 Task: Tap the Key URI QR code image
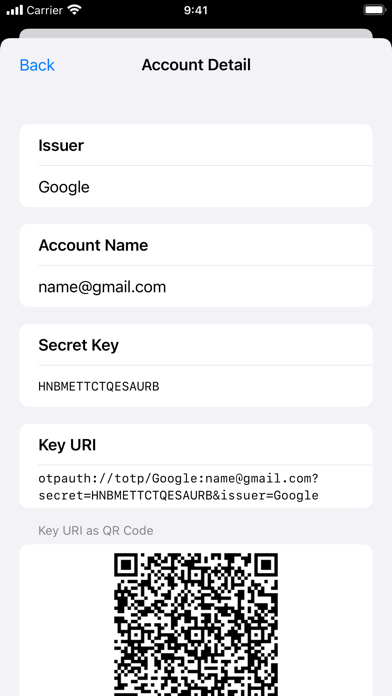[x=196, y=625]
